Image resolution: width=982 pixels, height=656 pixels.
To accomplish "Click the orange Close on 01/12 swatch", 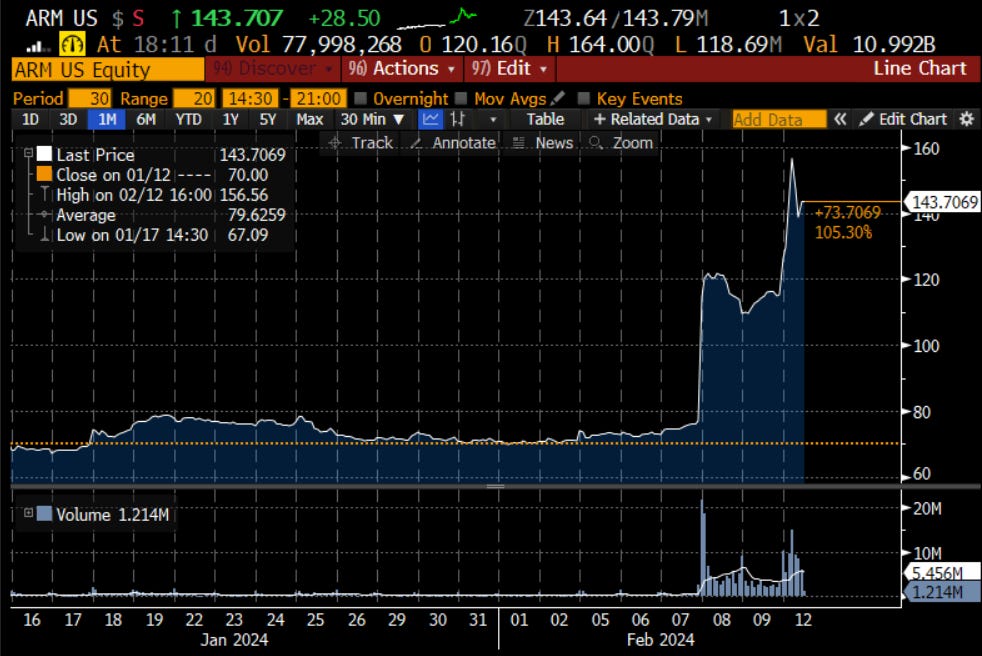I will click(44, 174).
